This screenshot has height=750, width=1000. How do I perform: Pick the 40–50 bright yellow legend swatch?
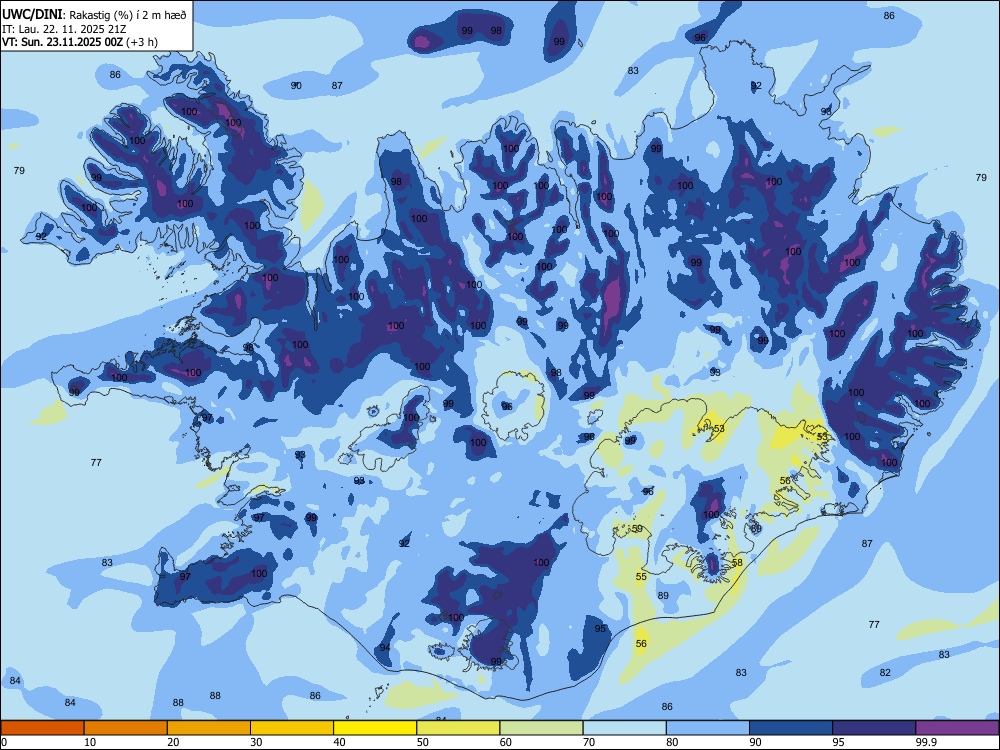click(x=375, y=728)
